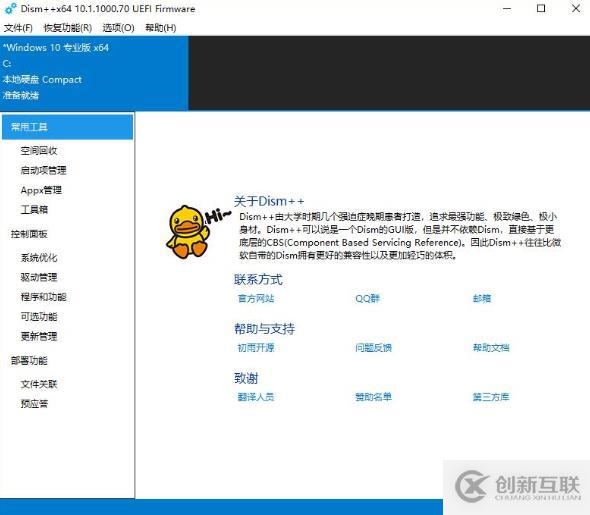Select the 控制面板 section header

(x=29, y=234)
